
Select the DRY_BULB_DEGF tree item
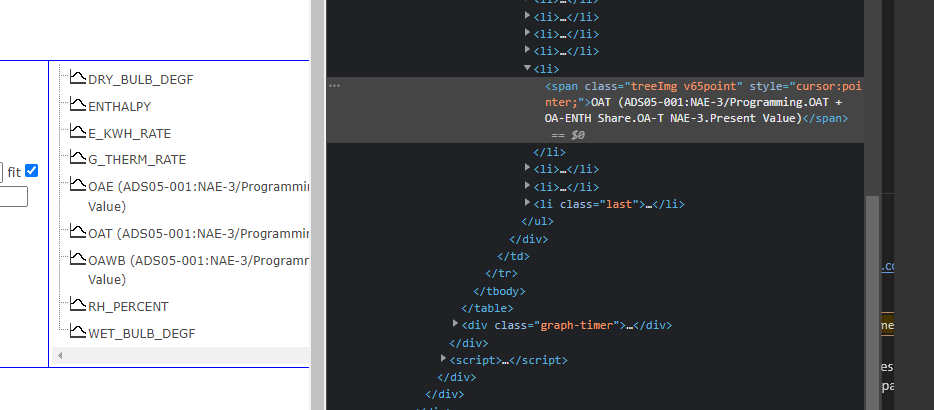pos(141,80)
